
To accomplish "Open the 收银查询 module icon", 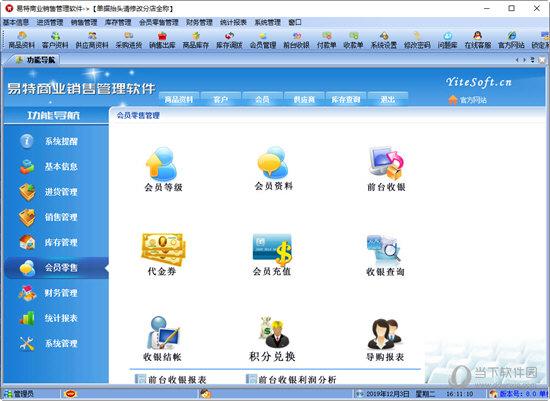I will [385, 255].
